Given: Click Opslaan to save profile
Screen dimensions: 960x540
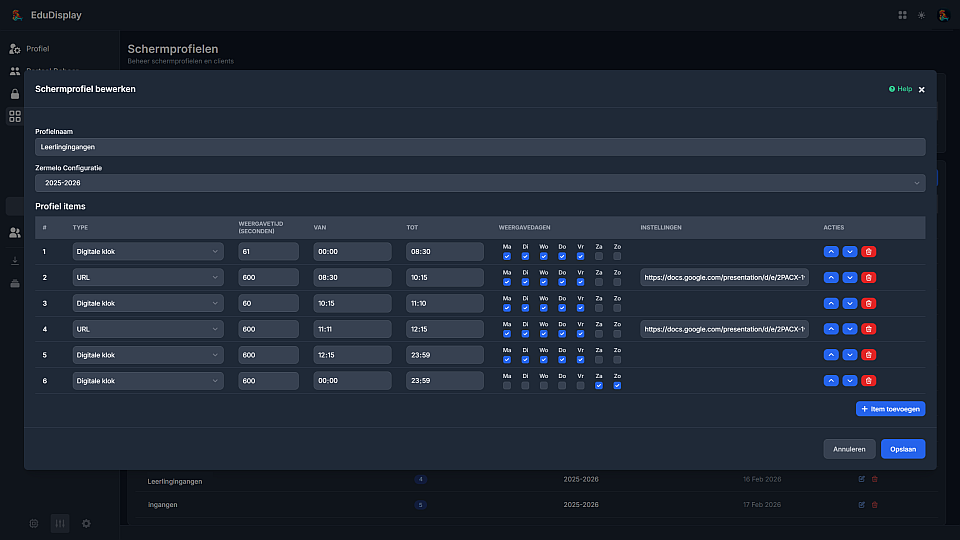Looking at the screenshot, I should (902, 449).
